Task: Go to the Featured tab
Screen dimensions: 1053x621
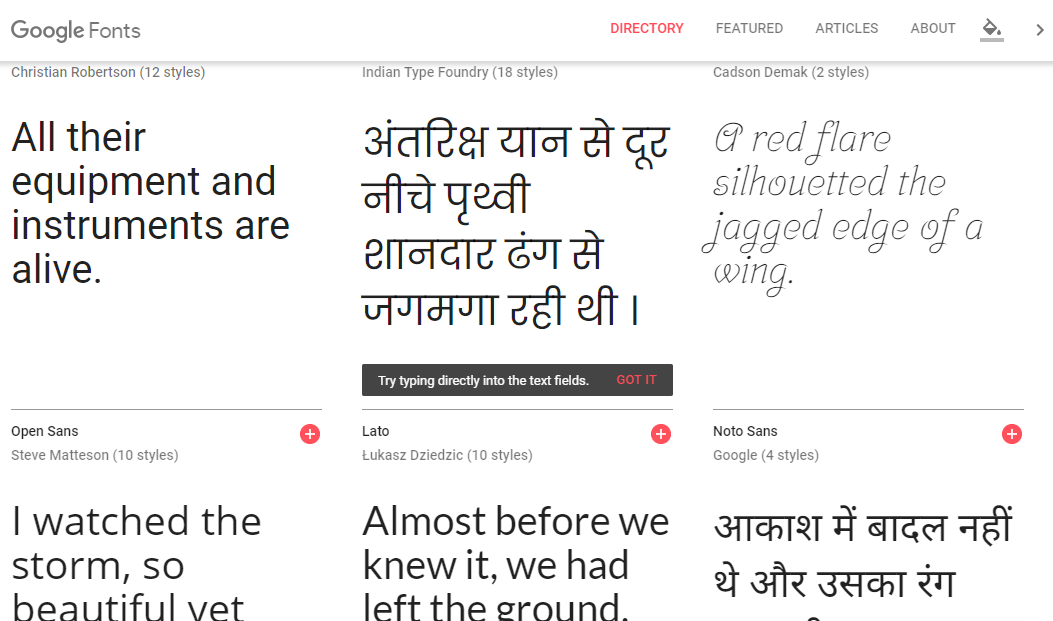Action: click(749, 28)
